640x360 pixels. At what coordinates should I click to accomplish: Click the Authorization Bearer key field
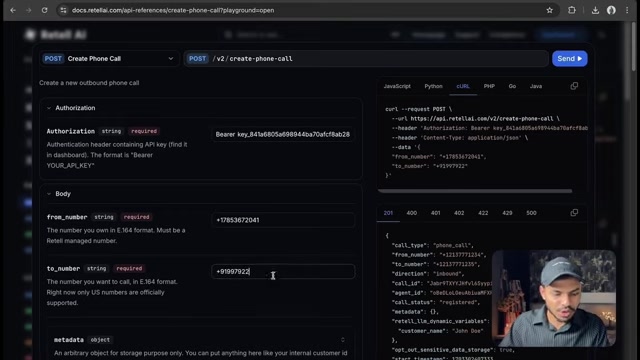(x=283, y=134)
